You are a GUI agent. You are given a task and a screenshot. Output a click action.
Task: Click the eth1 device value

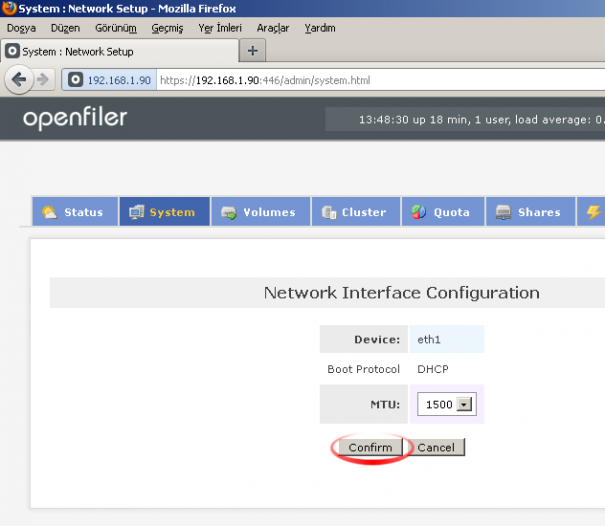tap(429, 339)
